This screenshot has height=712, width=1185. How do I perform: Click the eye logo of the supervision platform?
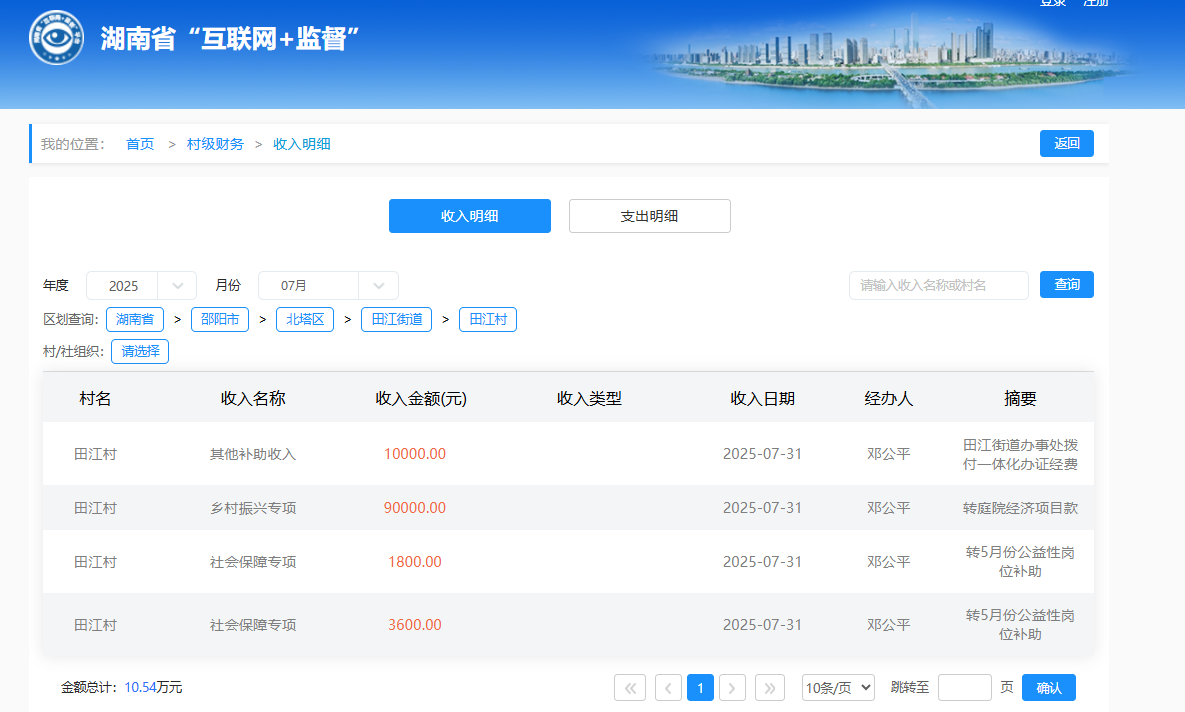pos(56,38)
